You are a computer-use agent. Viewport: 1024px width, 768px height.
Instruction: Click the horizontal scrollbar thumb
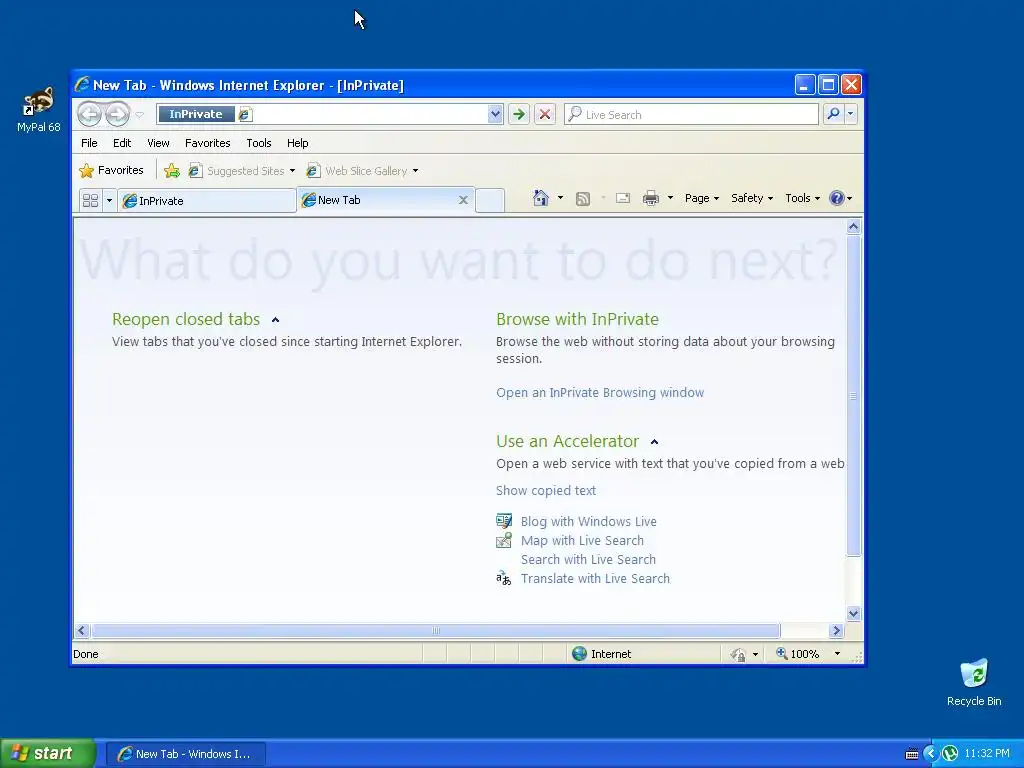(436, 630)
